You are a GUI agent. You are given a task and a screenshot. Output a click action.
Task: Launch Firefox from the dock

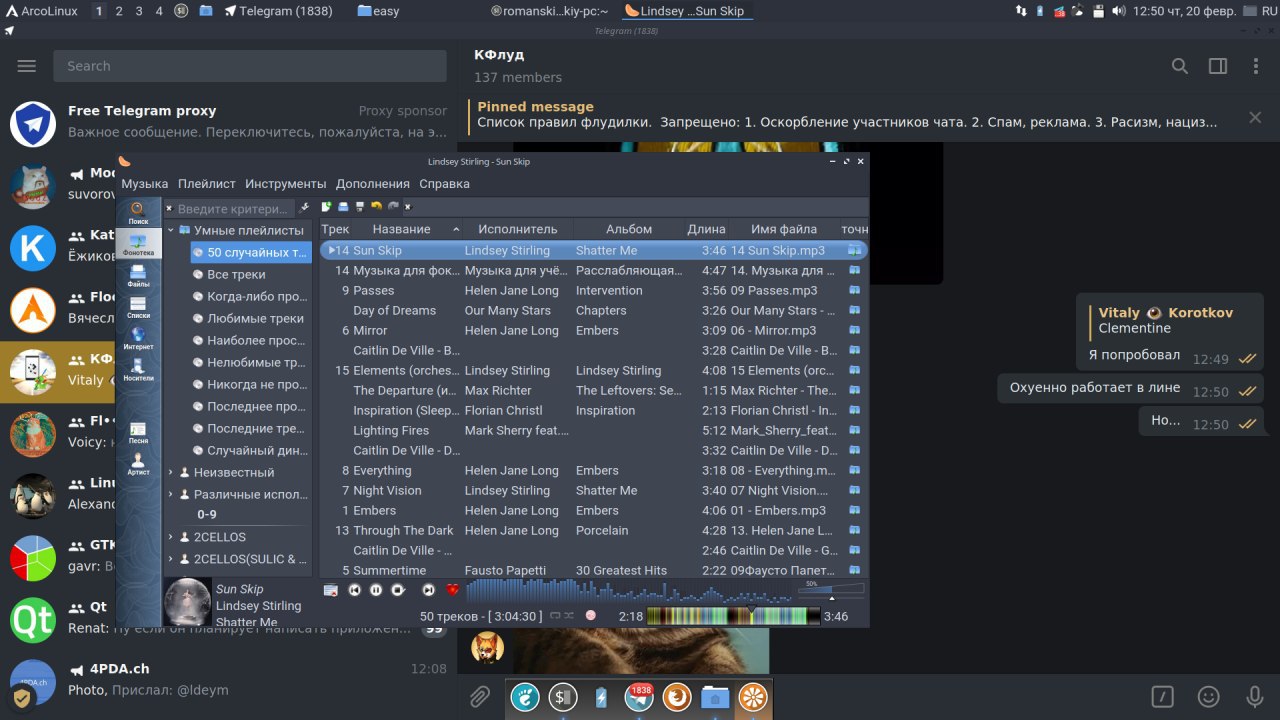click(x=677, y=697)
